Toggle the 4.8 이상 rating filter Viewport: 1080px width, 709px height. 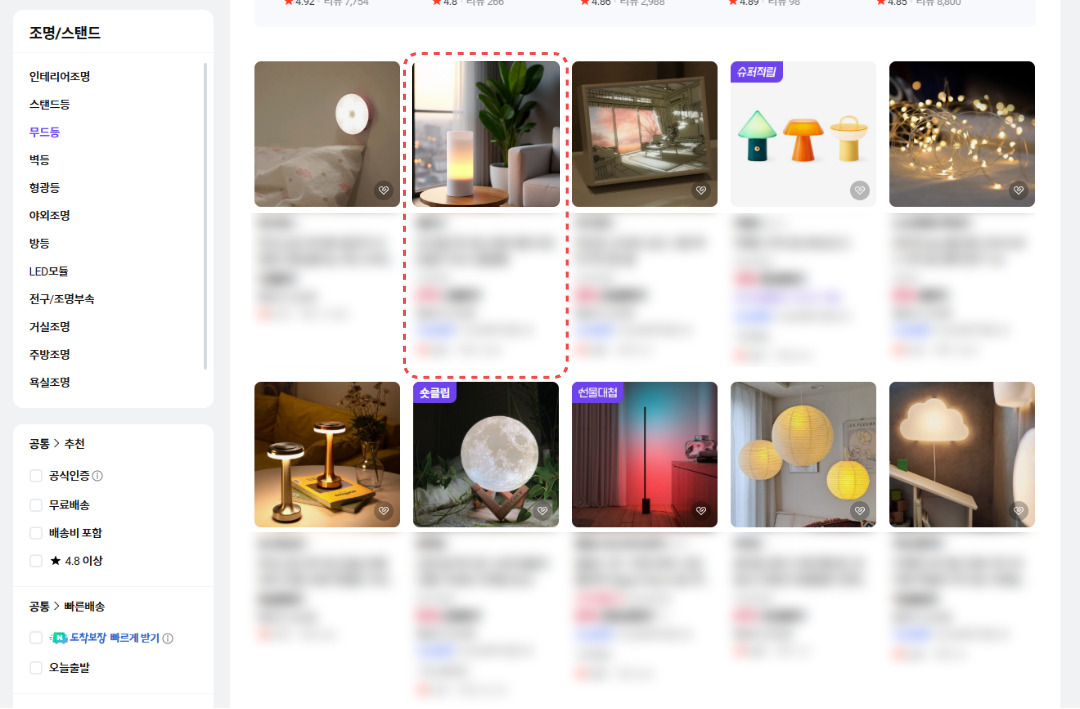36,561
